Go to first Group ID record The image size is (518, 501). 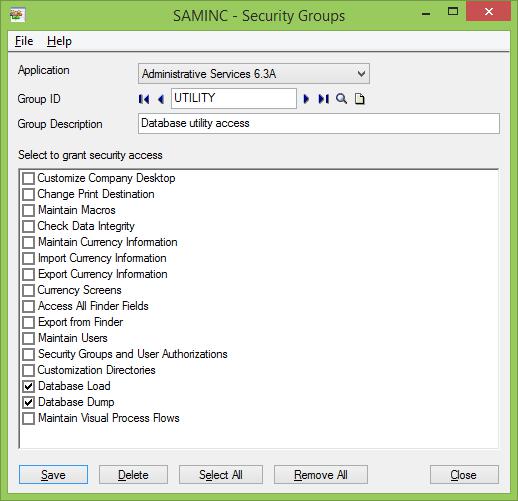[x=144, y=99]
